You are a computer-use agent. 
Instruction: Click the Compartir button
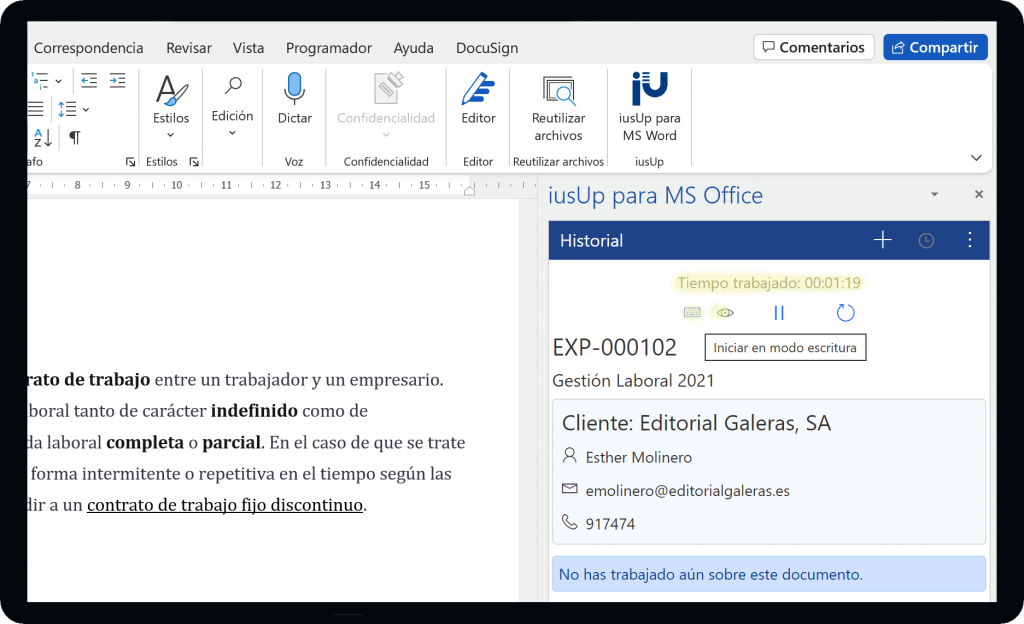click(x=935, y=47)
